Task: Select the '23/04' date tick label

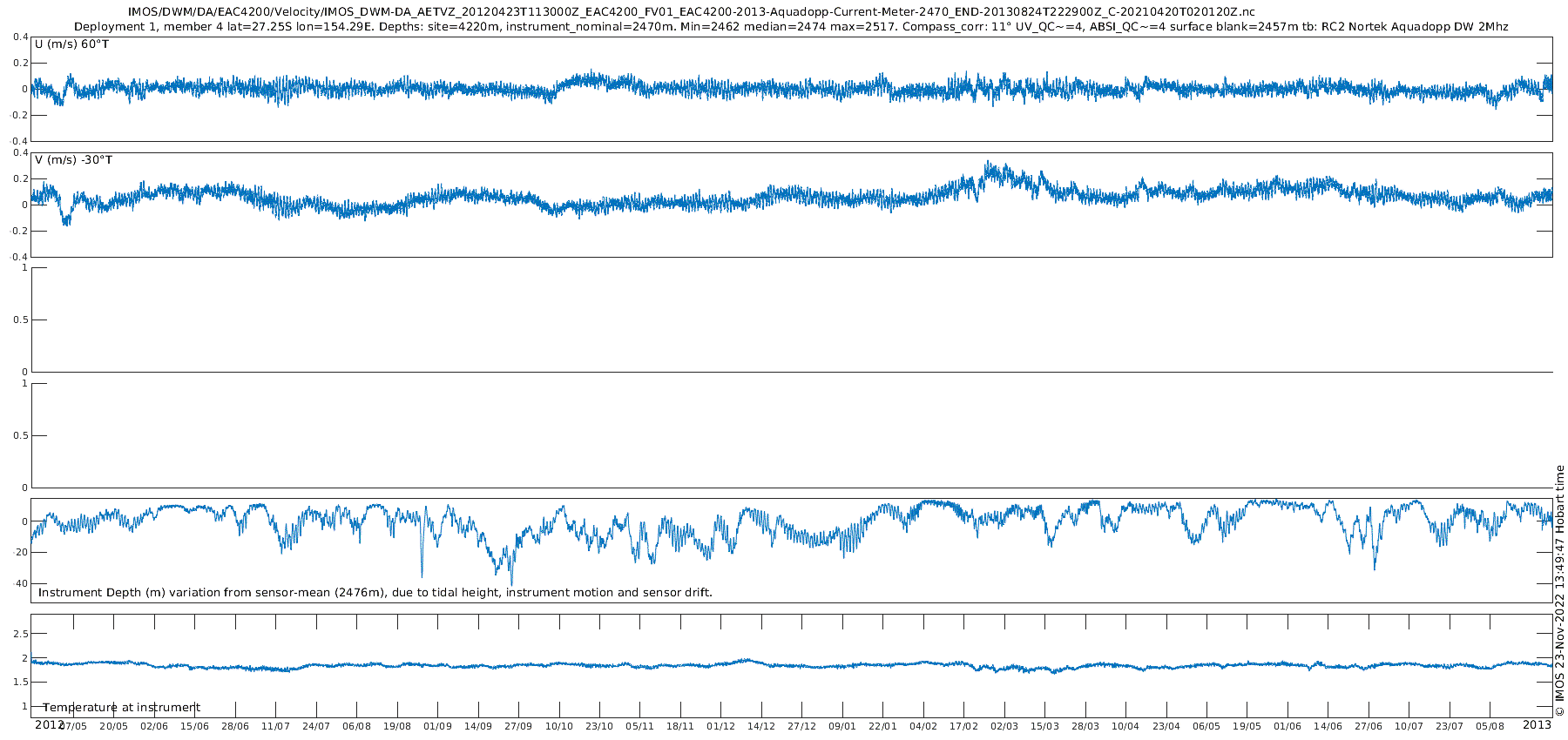Action: click(x=1166, y=726)
